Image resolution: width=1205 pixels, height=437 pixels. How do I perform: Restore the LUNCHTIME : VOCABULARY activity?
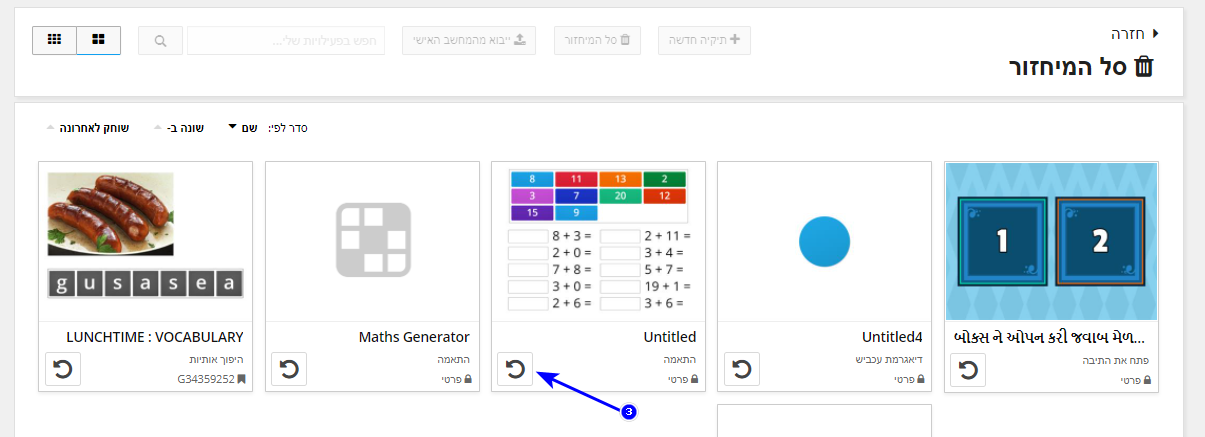(63, 370)
